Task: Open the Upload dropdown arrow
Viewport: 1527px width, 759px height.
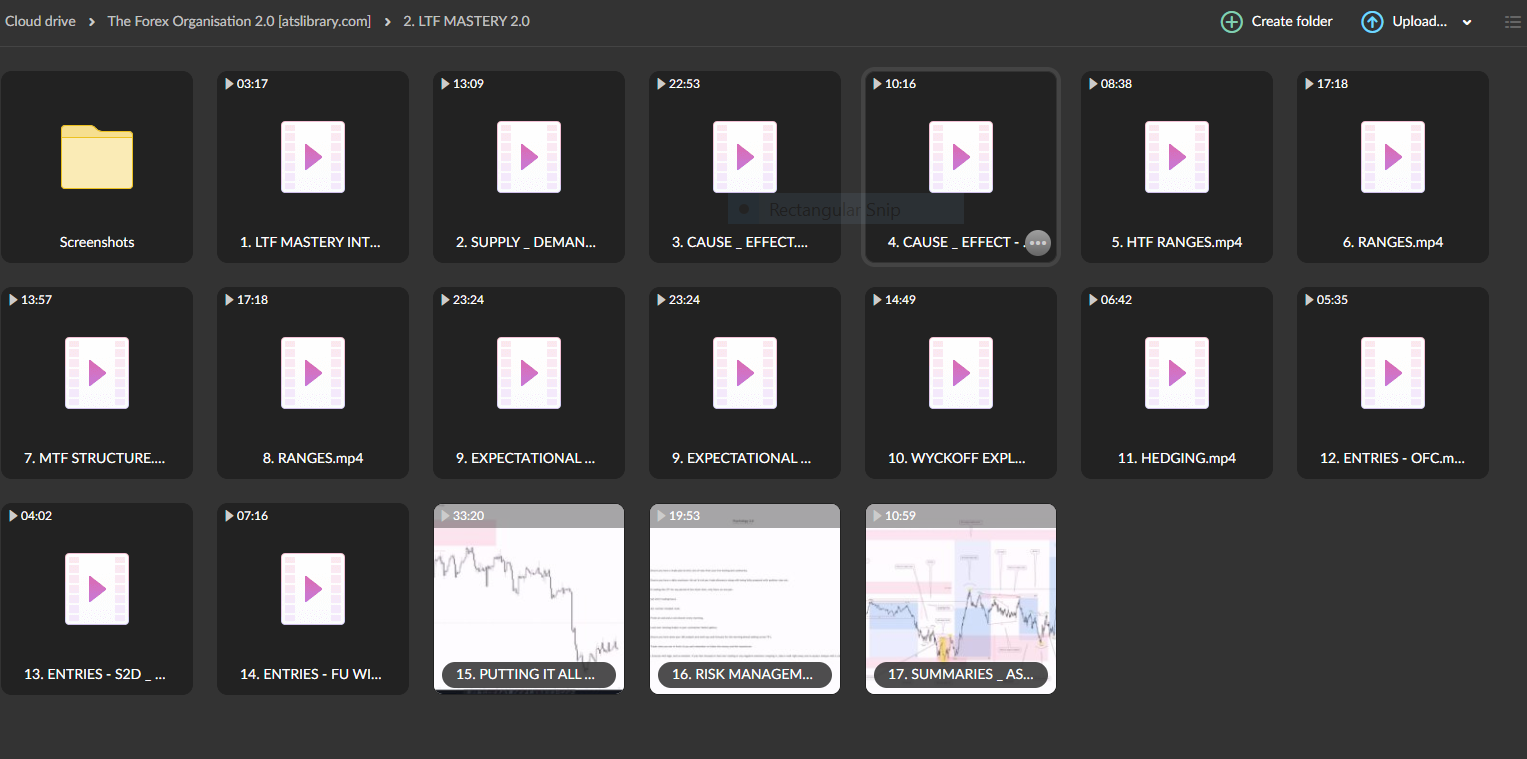Action: point(1467,23)
